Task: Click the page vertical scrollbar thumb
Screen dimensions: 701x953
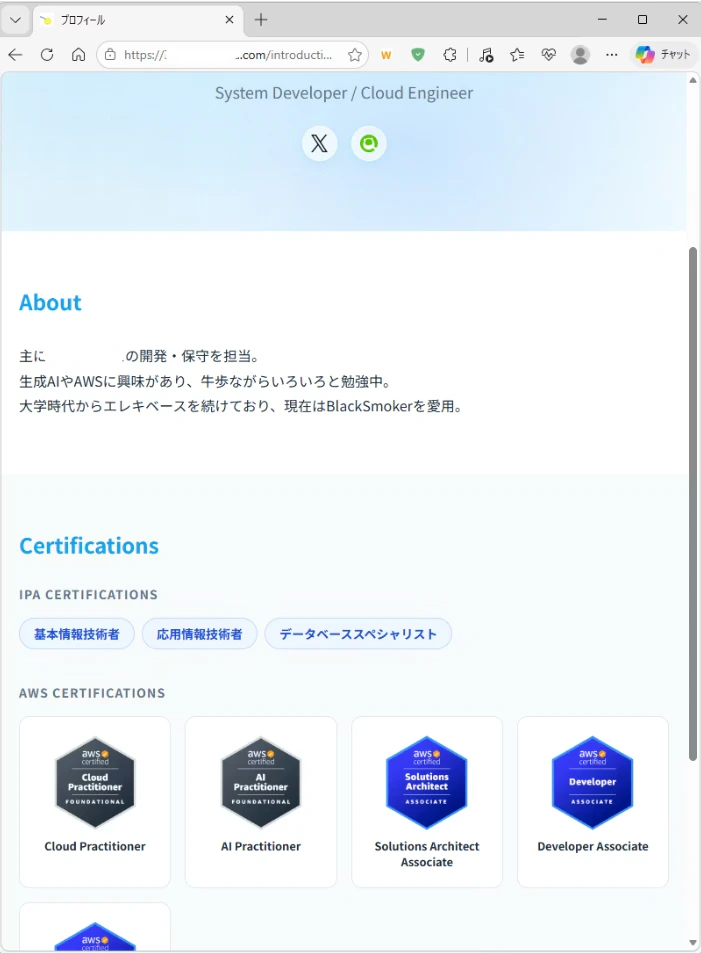Action: tap(693, 503)
